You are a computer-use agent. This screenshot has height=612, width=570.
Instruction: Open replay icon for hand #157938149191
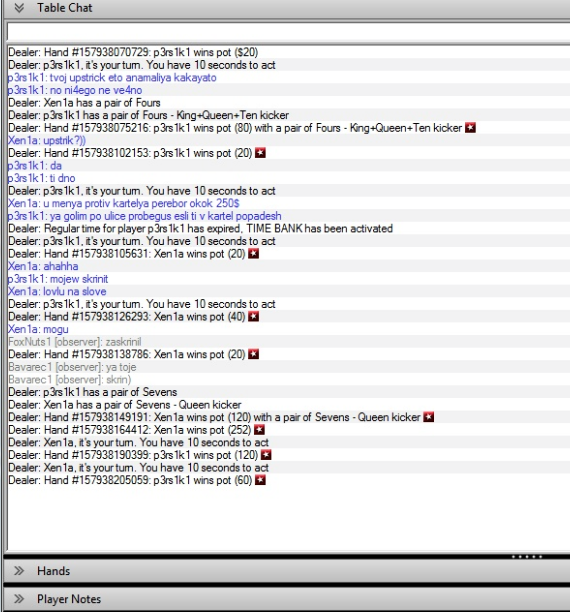[x=428, y=417]
